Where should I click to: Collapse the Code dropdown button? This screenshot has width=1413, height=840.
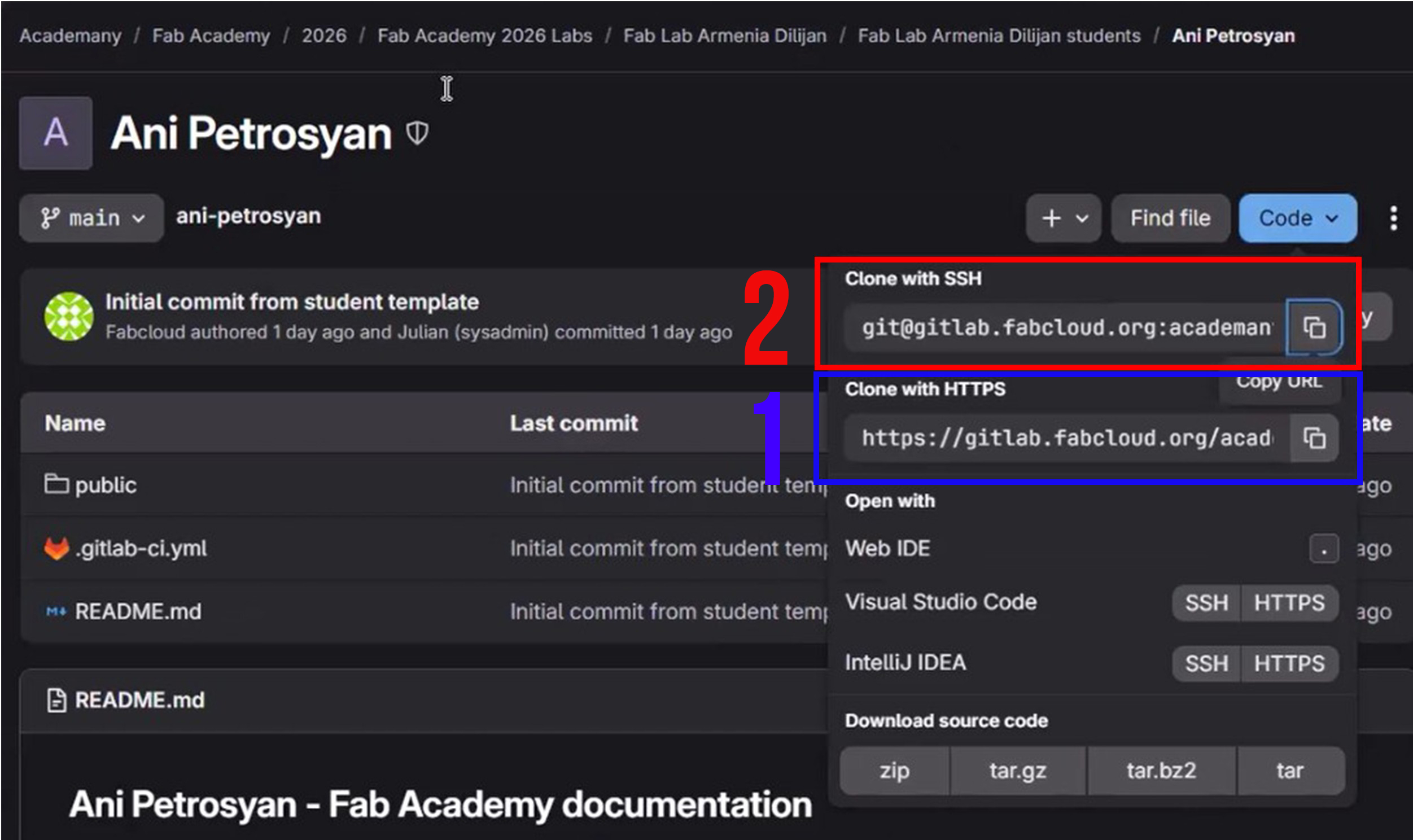(1297, 218)
